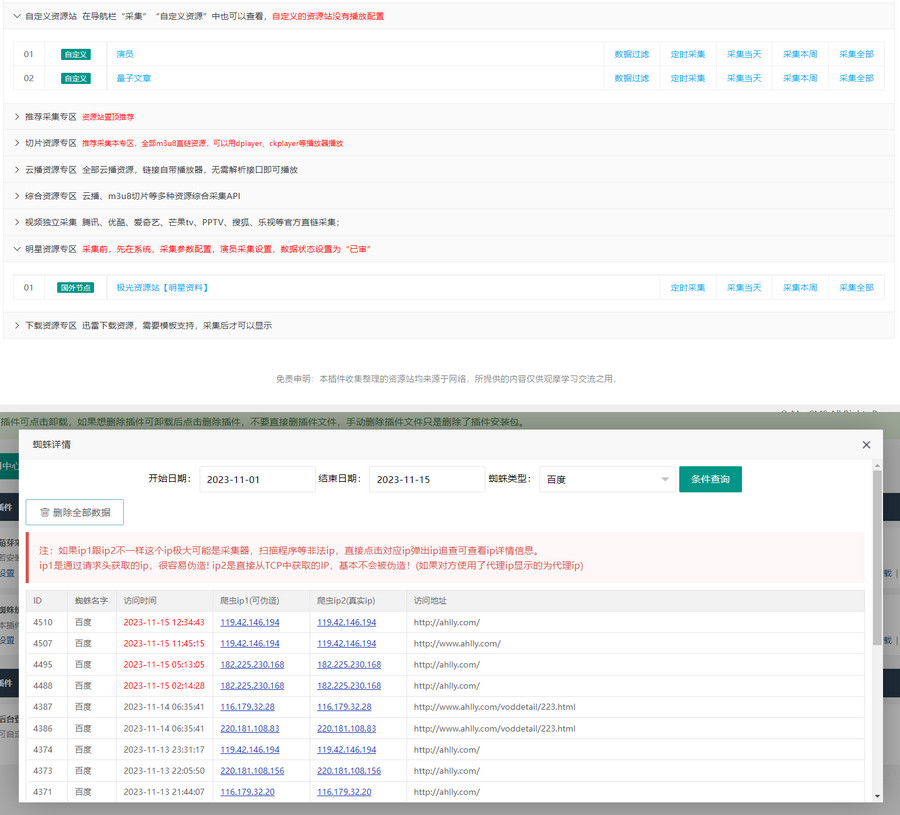Open 数据过滤 for 演员 row
900x815 pixels.
point(631,54)
